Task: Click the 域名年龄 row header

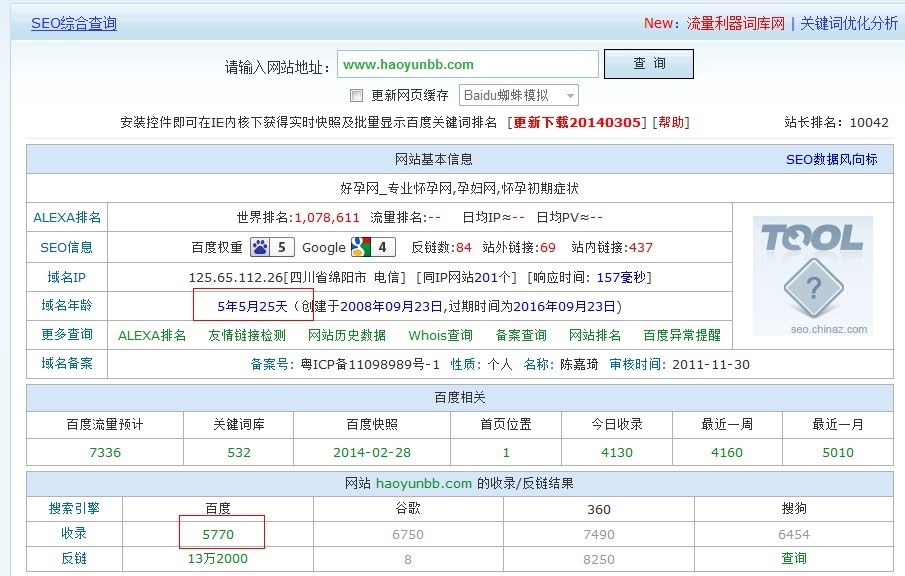Action: (66, 305)
